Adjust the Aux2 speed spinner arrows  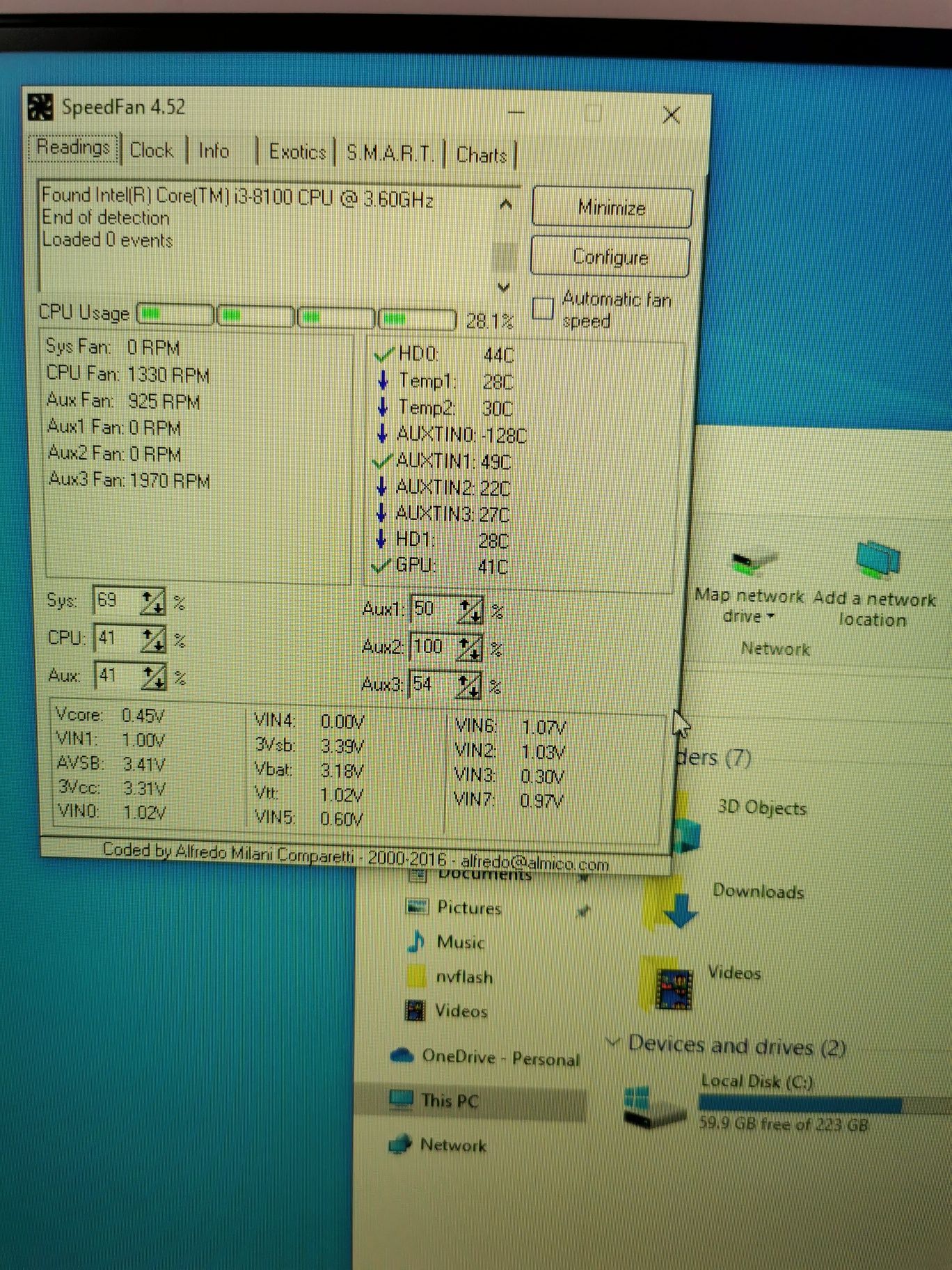click(468, 648)
